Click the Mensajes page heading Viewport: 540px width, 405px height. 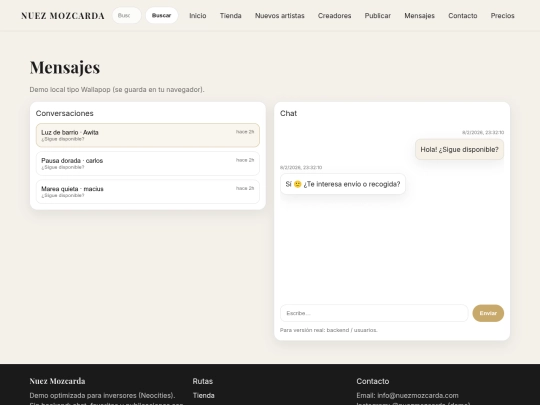click(65, 67)
